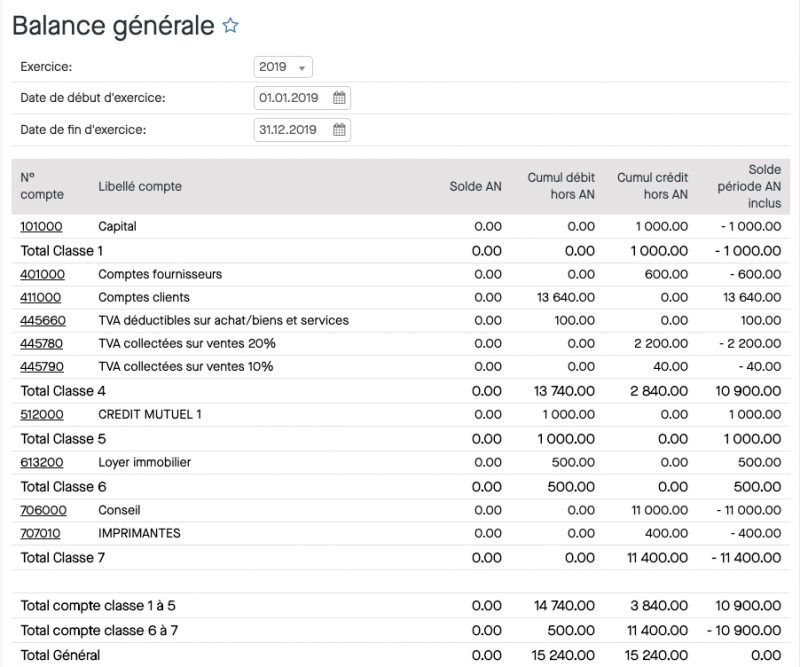Open the calendar for the end date
The image size is (800, 667).
click(340, 130)
